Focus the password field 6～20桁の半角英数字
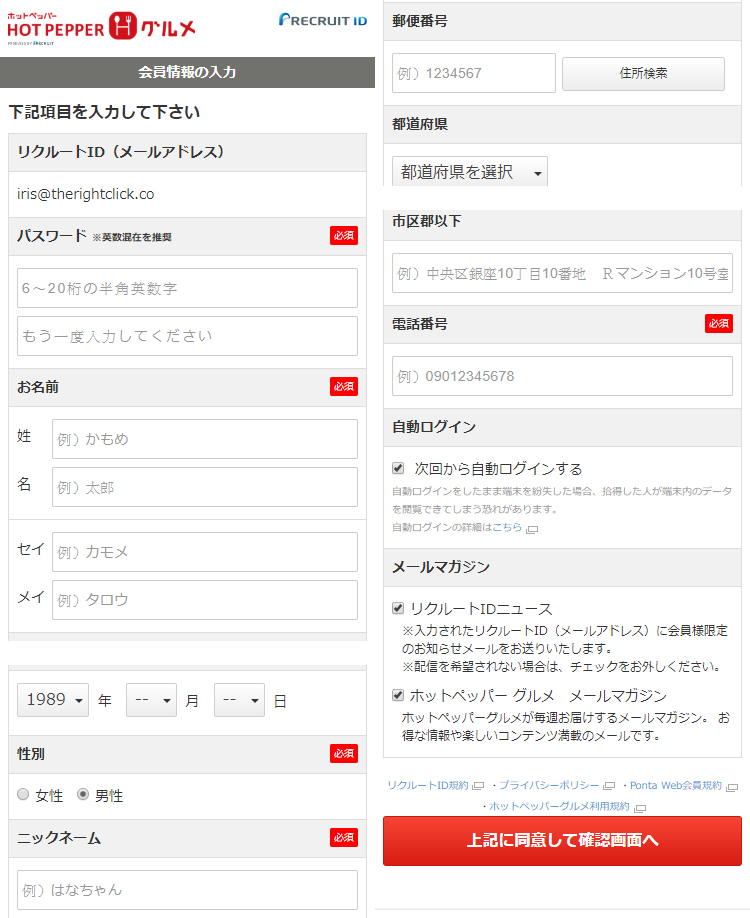The height and width of the screenshot is (918, 750). [187, 288]
